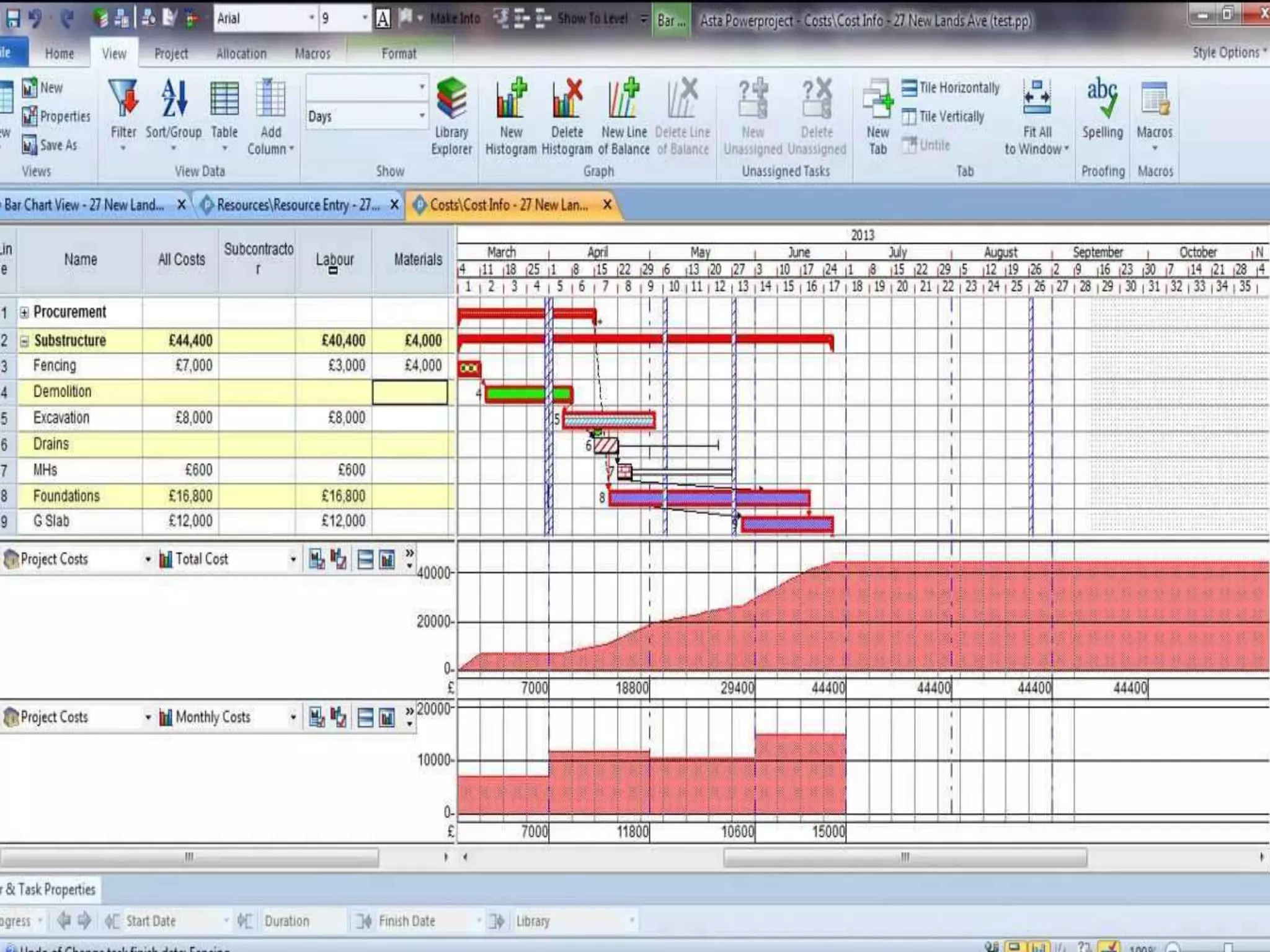
Task: Open the Monthly Costs dropdown
Action: pyautogui.click(x=293, y=718)
